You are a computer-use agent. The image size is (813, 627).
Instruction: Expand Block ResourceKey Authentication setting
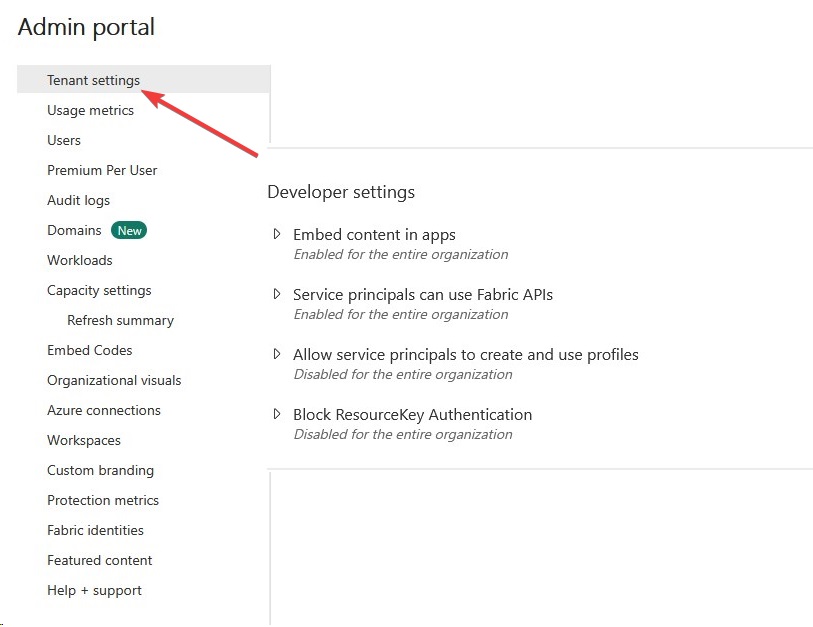coord(278,415)
